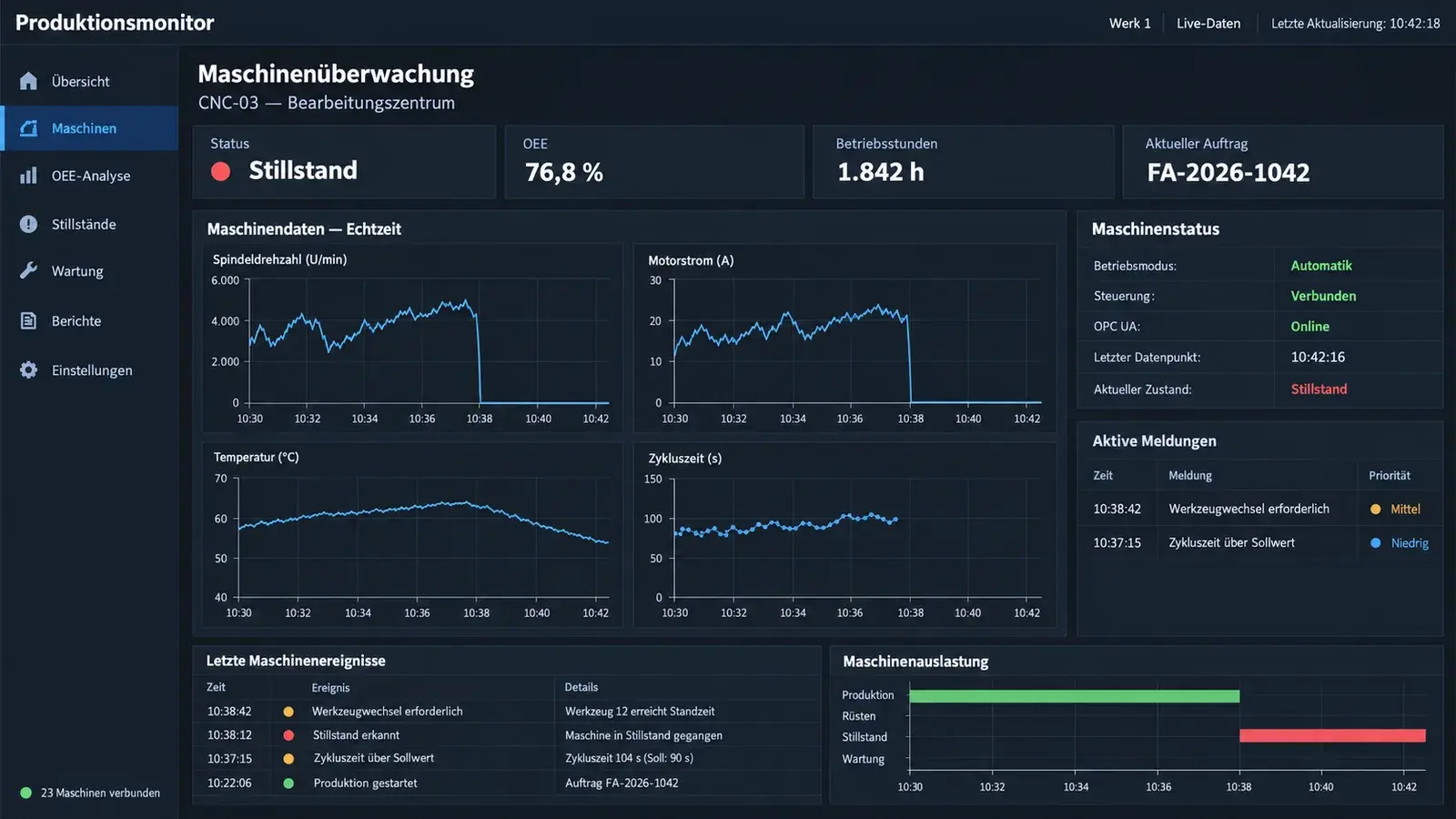Click the red Stillstand utilization bar
The height and width of the screenshot is (819, 1456).
click(x=1332, y=735)
